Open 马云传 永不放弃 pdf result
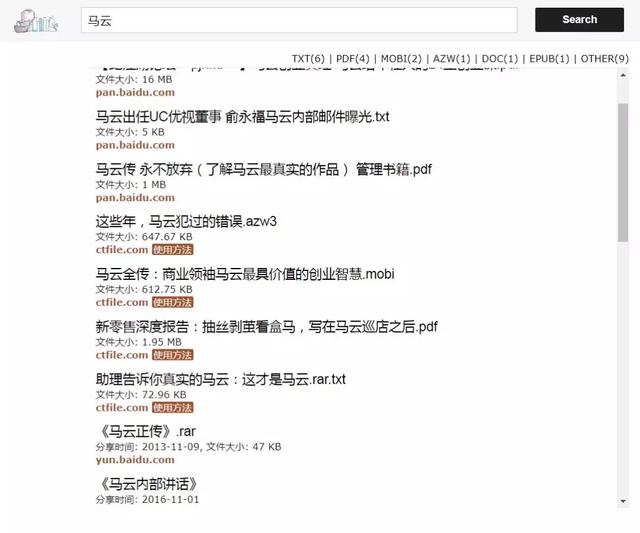This screenshot has height=533, width=640. (264, 169)
